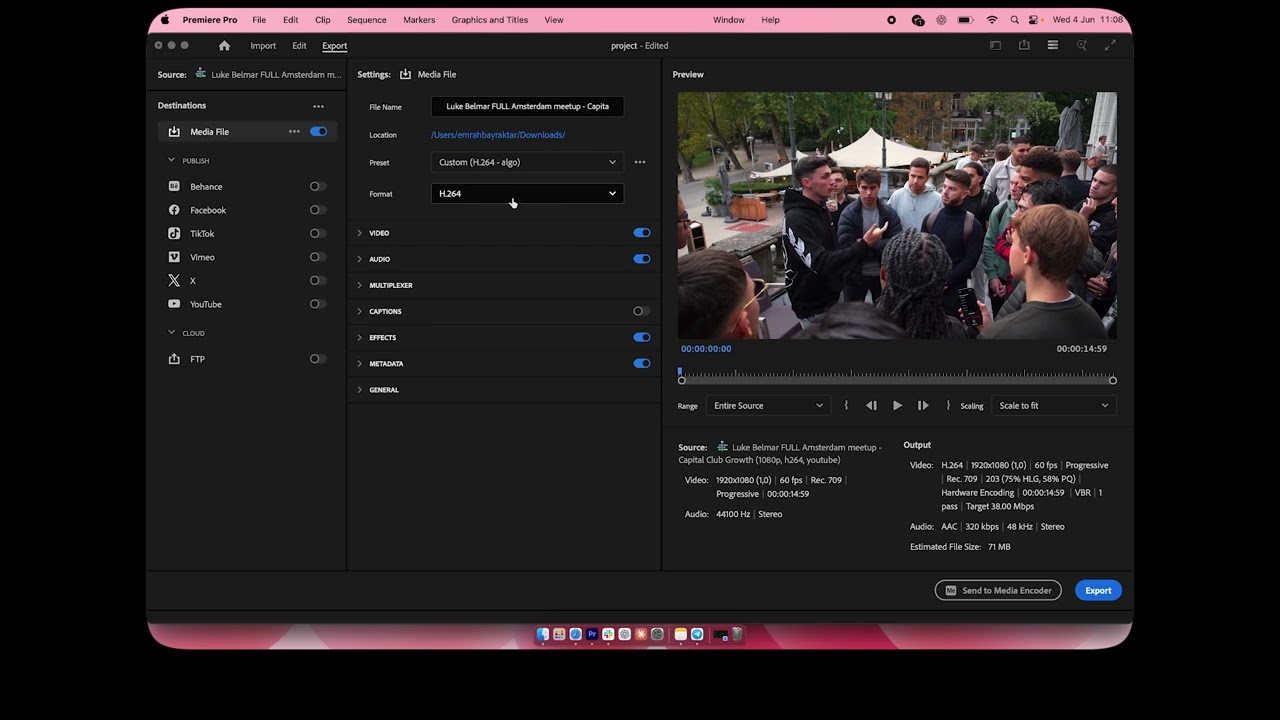
Task: Click the quick export share icon
Action: coord(1024,46)
